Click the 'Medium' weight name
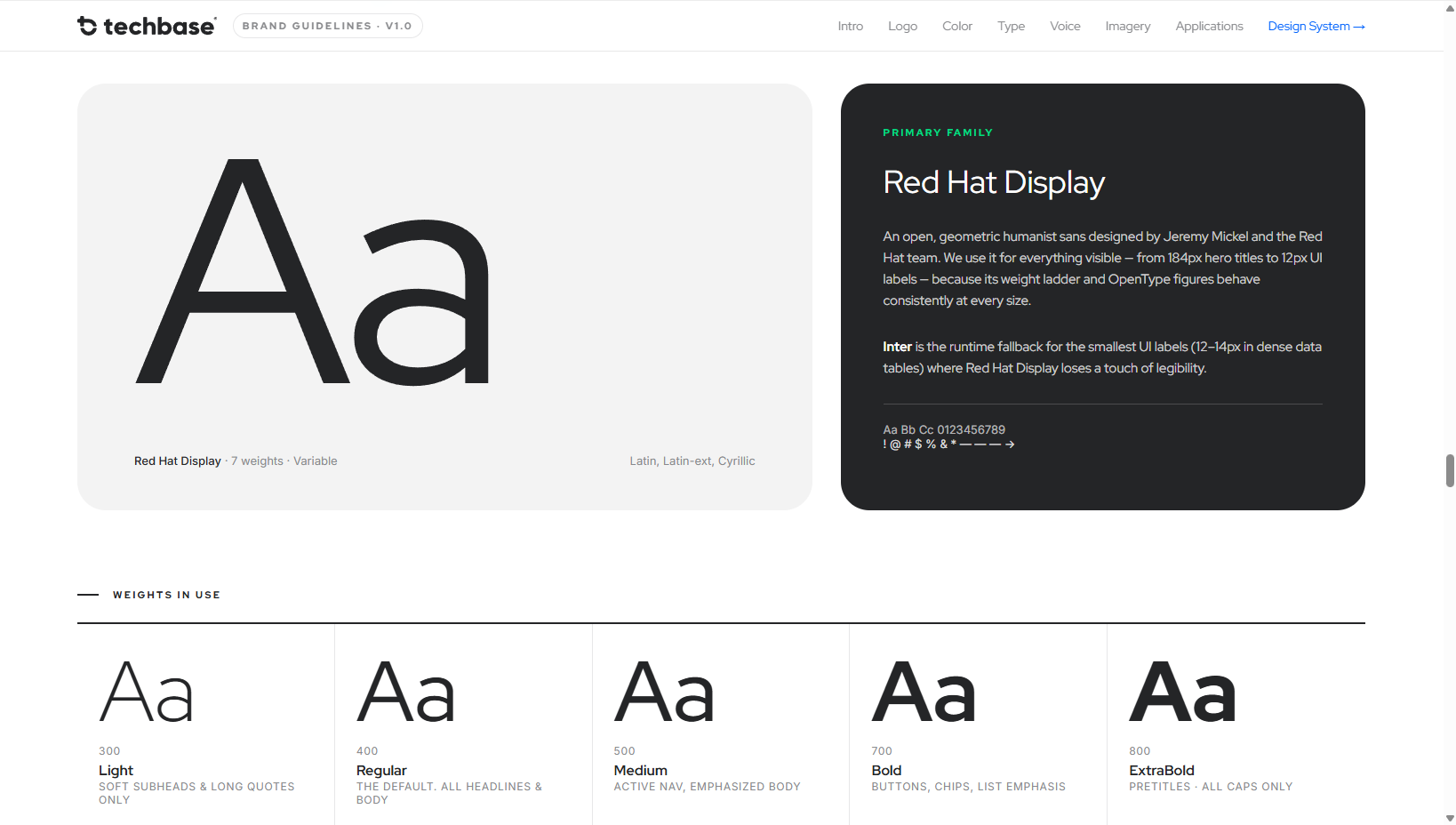The image size is (1456, 825). click(640, 770)
